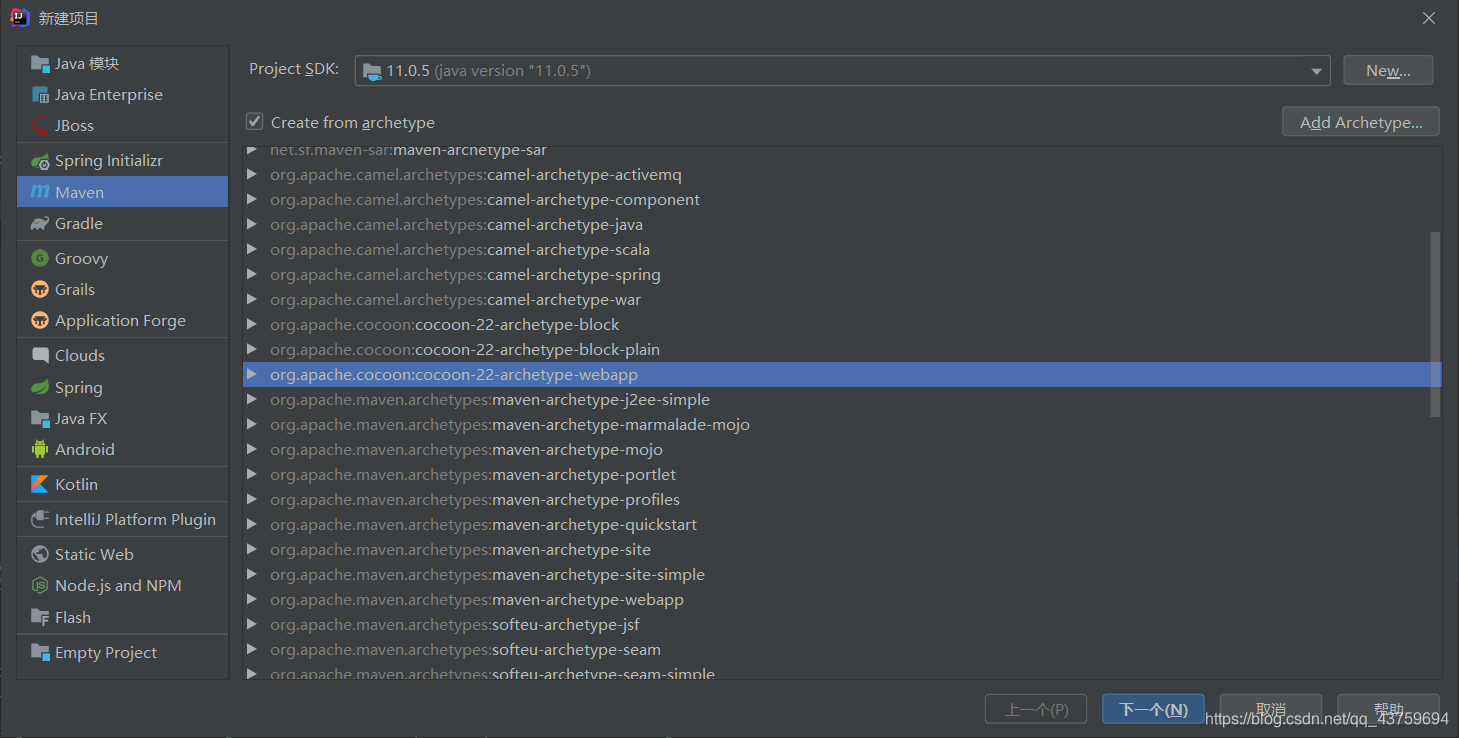Select Gradle project type label

click(79, 224)
